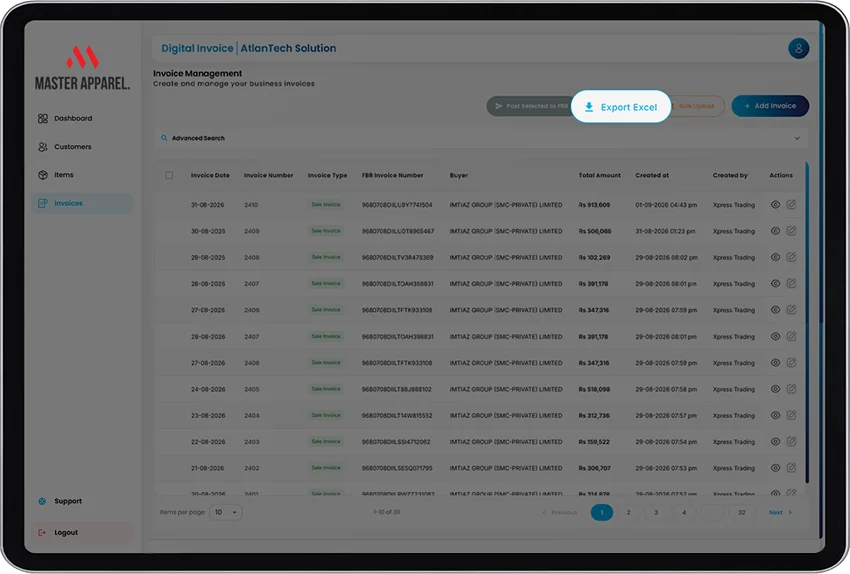The image size is (850, 574).
Task: View invoice 2402 using the eye icon
Action: pyautogui.click(x=775, y=468)
